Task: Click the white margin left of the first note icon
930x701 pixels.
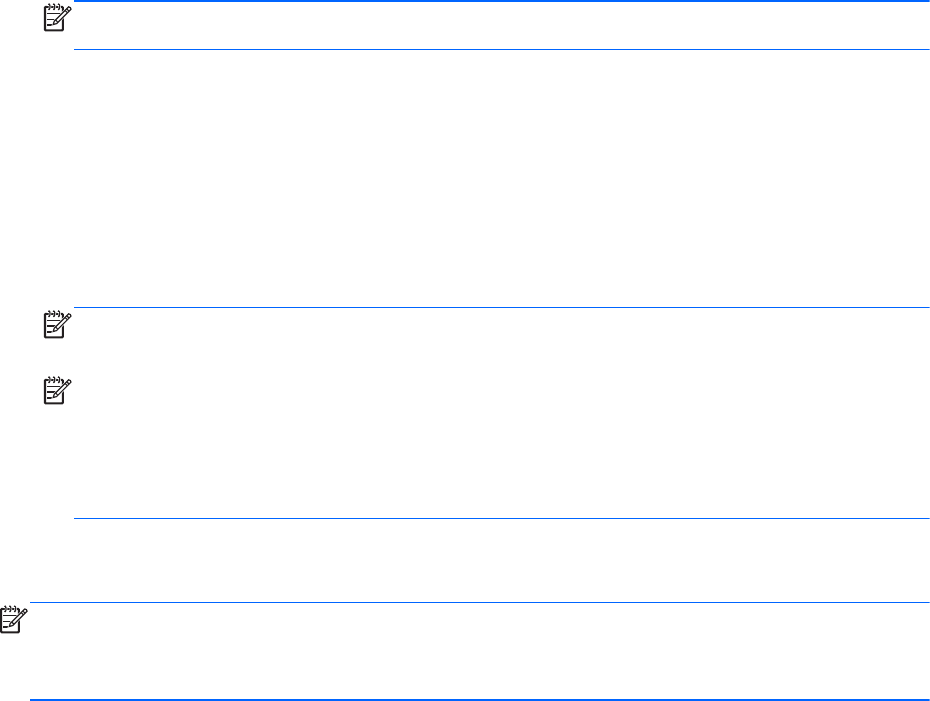Action: [20, 15]
